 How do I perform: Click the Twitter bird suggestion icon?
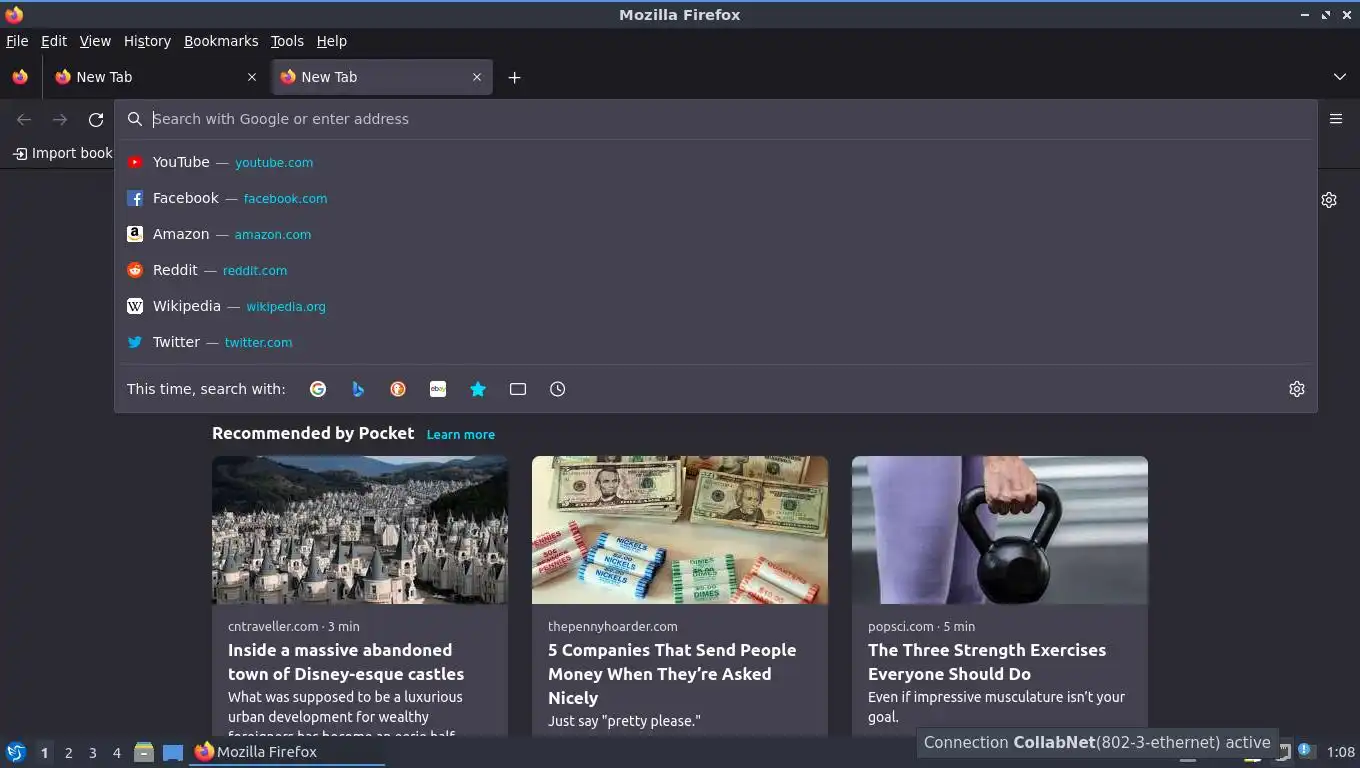(135, 342)
